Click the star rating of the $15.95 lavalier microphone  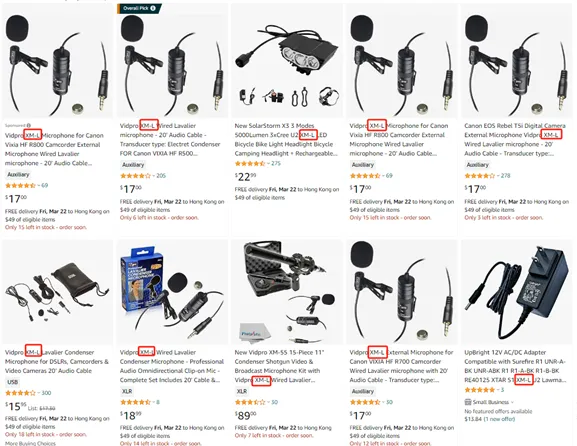click(x=20, y=393)
